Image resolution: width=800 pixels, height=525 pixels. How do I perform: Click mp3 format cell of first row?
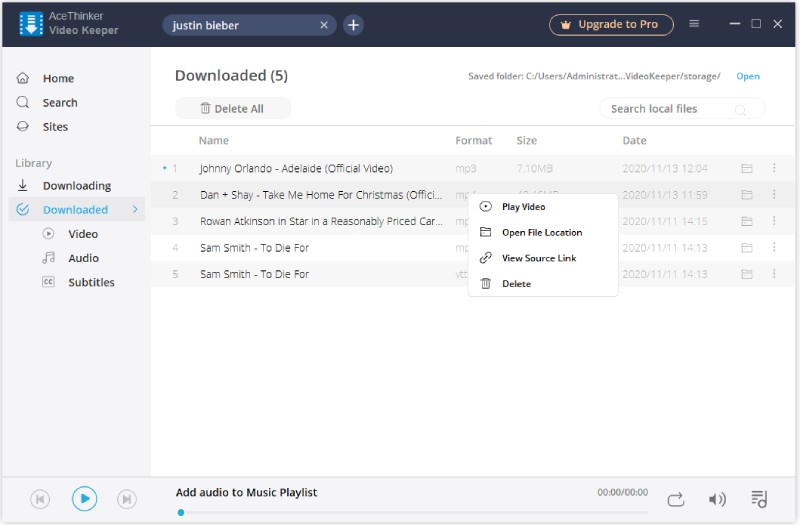click(x=465, y=169)
